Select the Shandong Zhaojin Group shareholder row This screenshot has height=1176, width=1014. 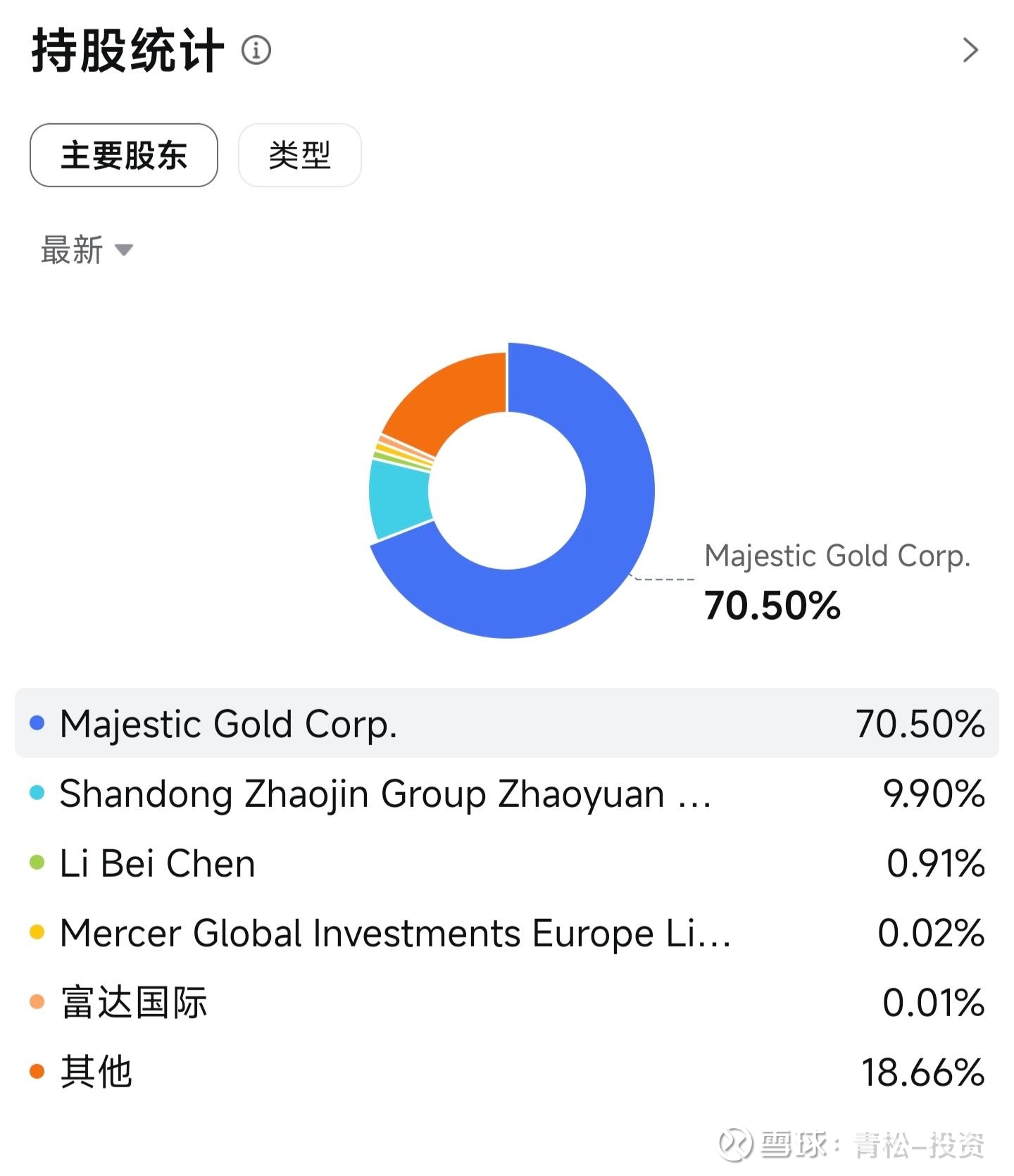(507, 794)
